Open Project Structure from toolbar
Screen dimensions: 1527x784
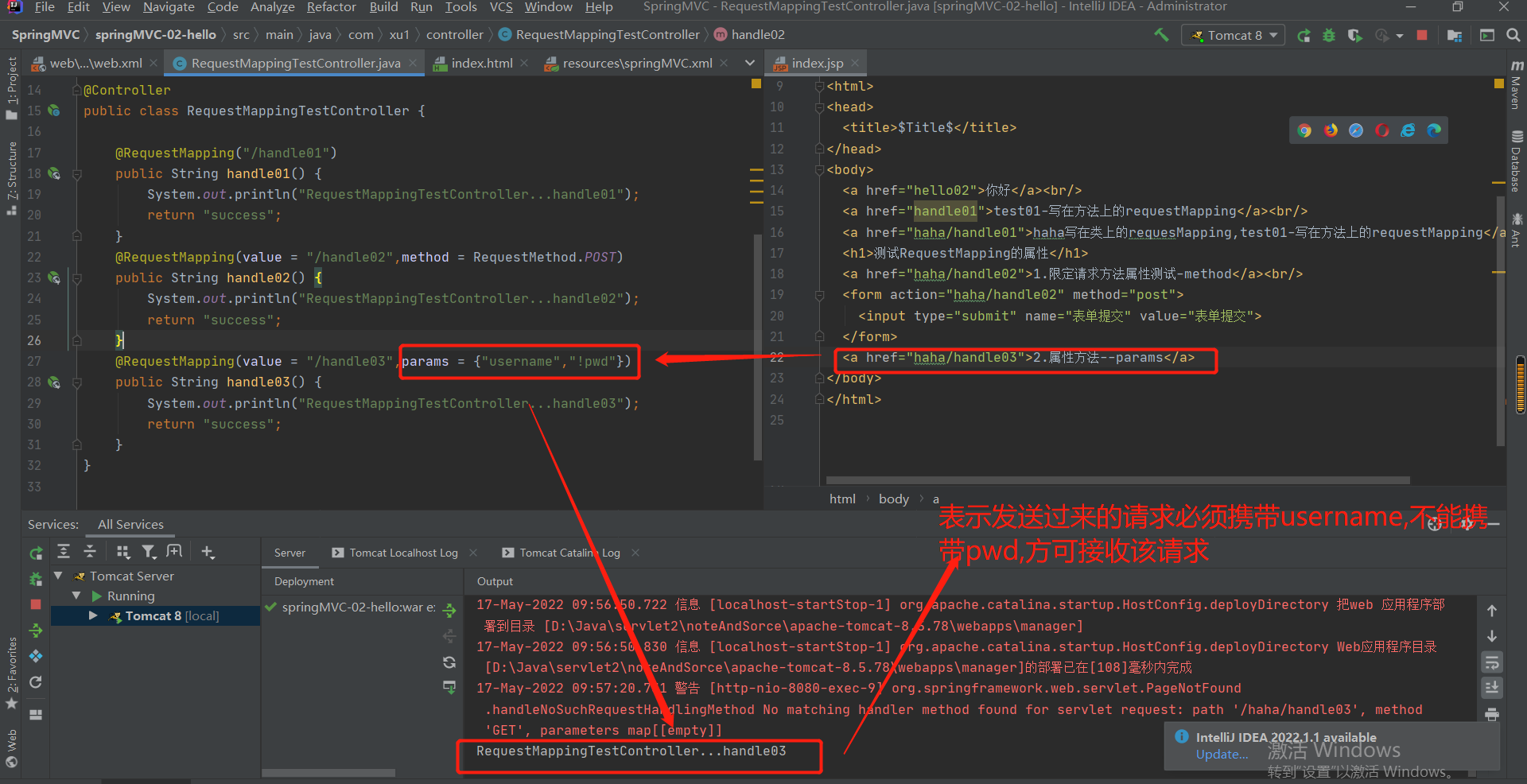[1455, 35]
